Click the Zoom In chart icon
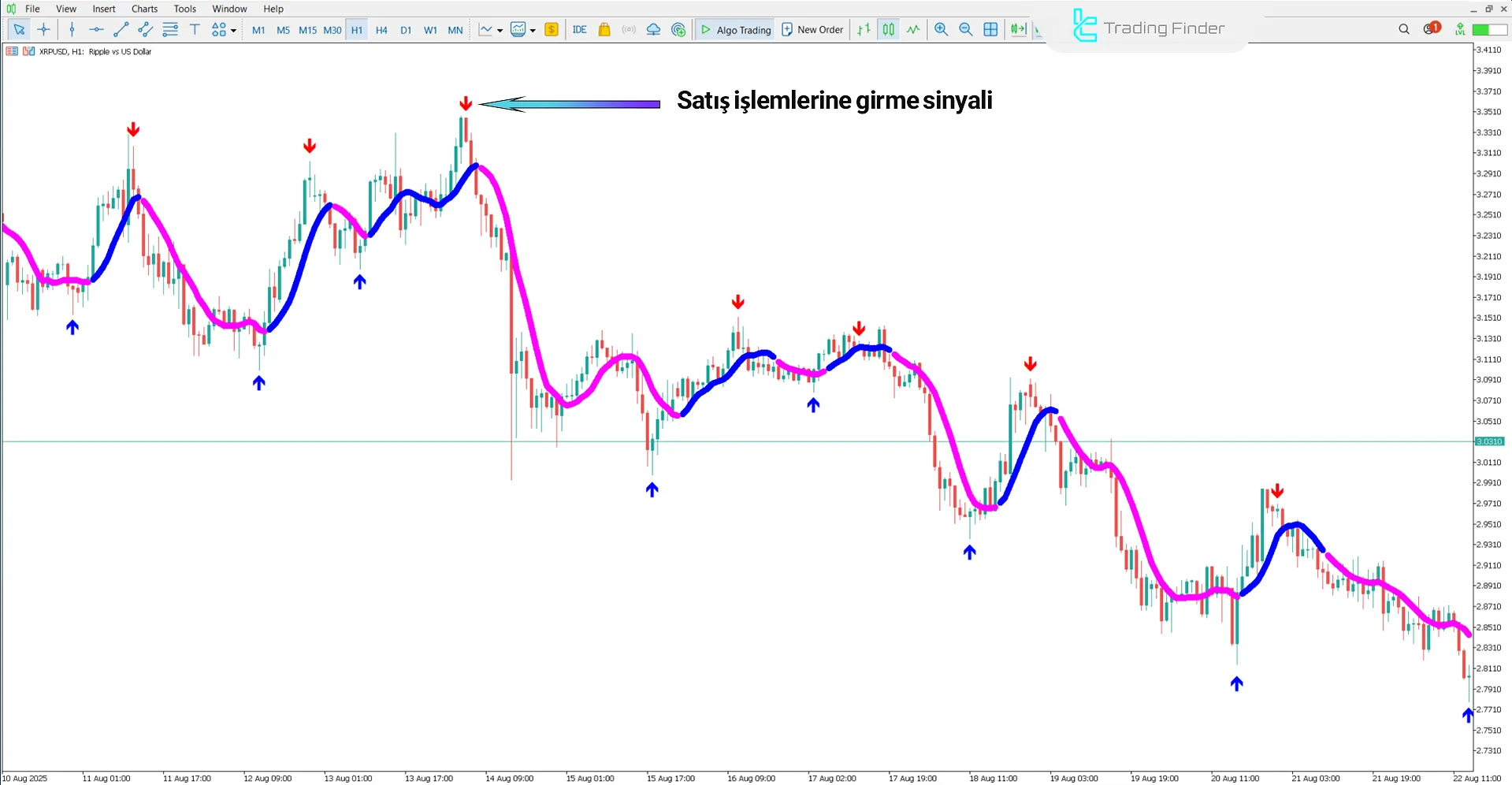The width and height of the screenshot is (1512, 785). click(x=941, y=29)
